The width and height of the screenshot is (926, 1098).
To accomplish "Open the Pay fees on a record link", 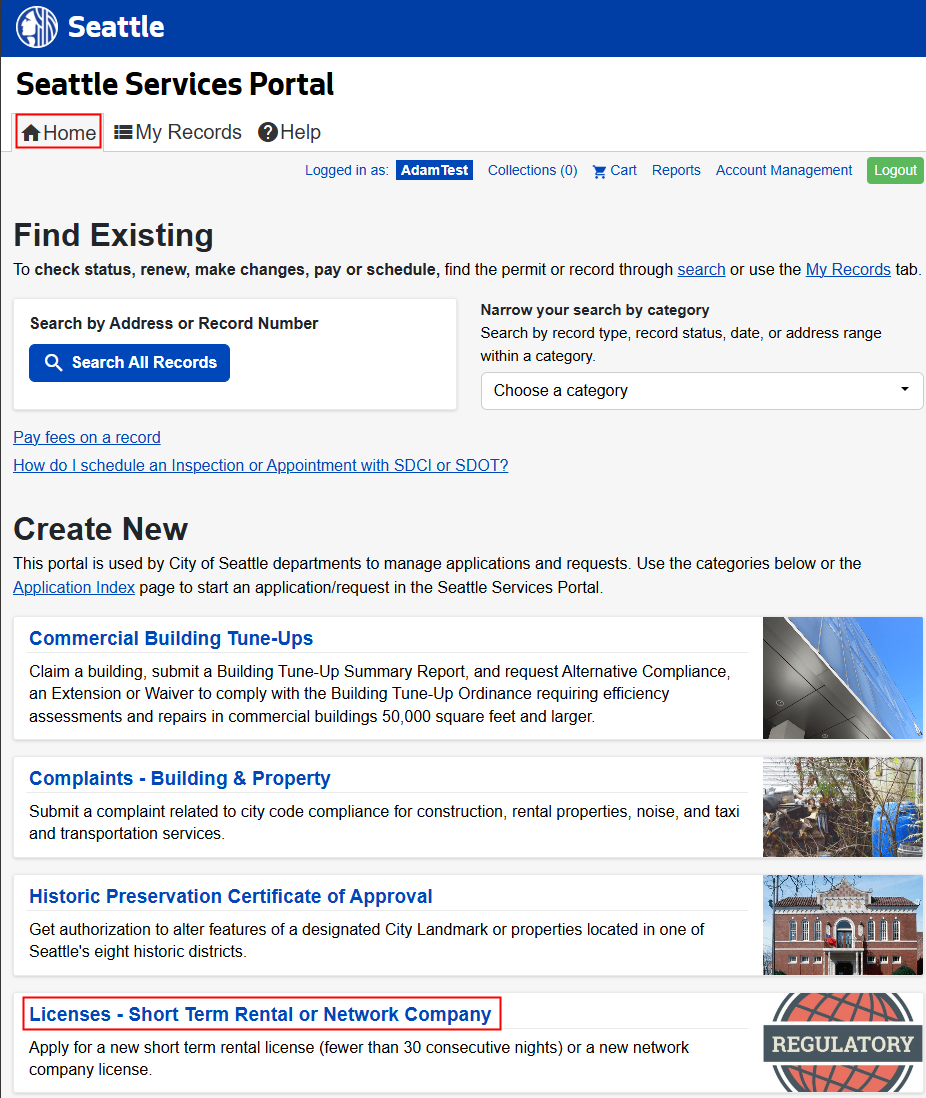I will [86, 437].
